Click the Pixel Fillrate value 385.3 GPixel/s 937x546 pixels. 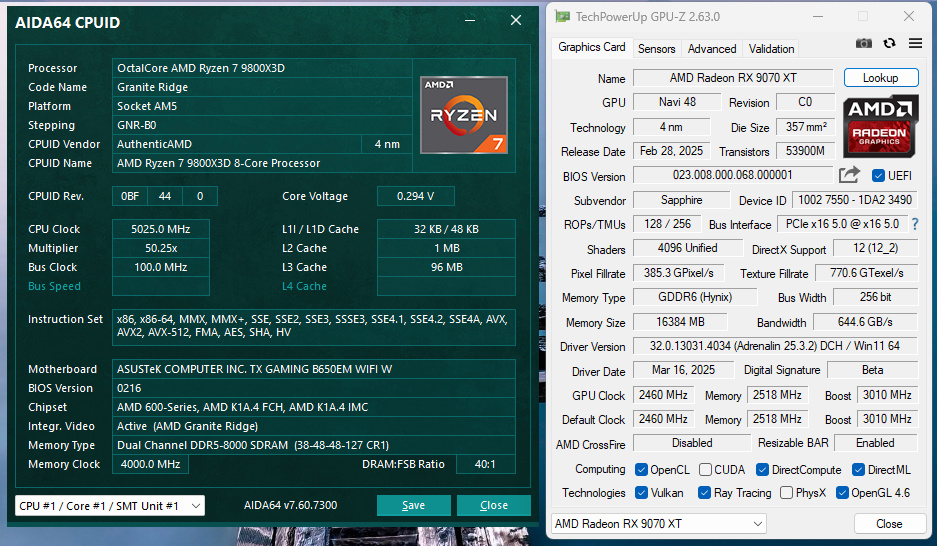[678, 273]
